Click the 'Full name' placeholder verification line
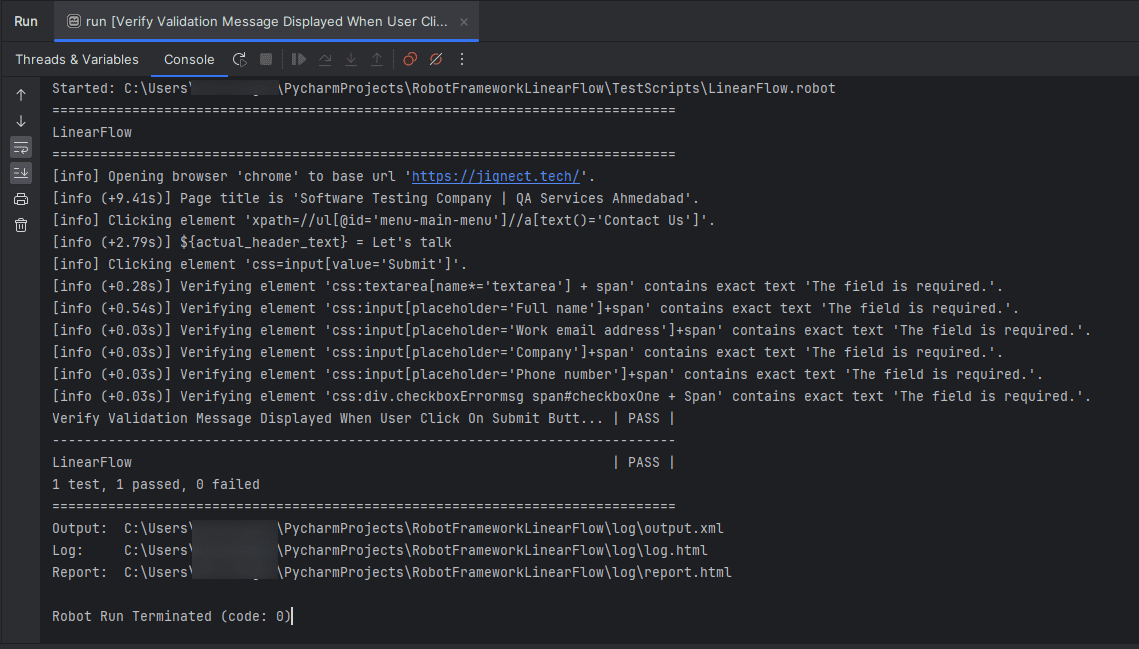 click(535, 308)
